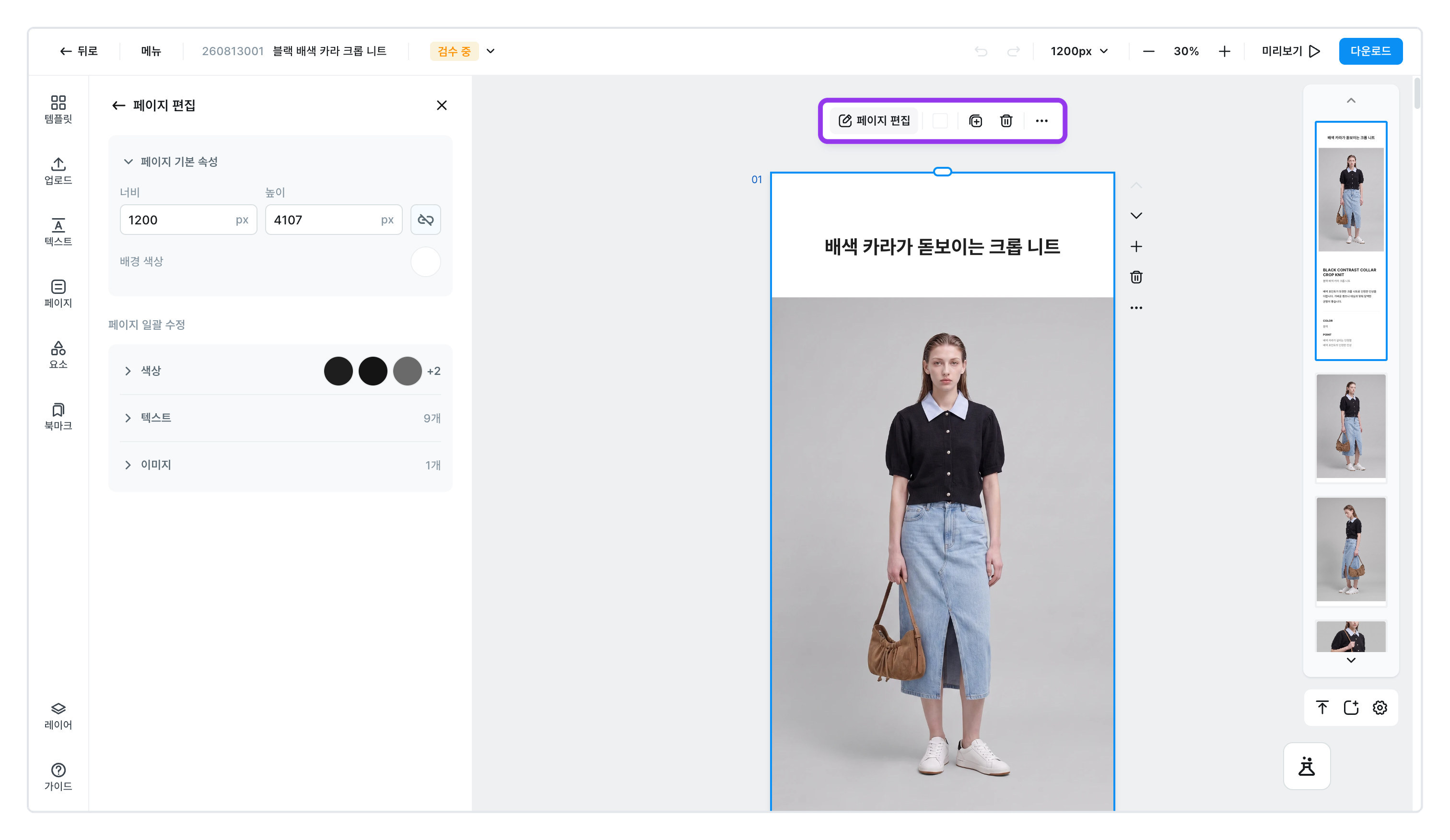1450x840 pixels.
Task: Click the white color square in floating toolbar
Action: click(x=940, y=121)
